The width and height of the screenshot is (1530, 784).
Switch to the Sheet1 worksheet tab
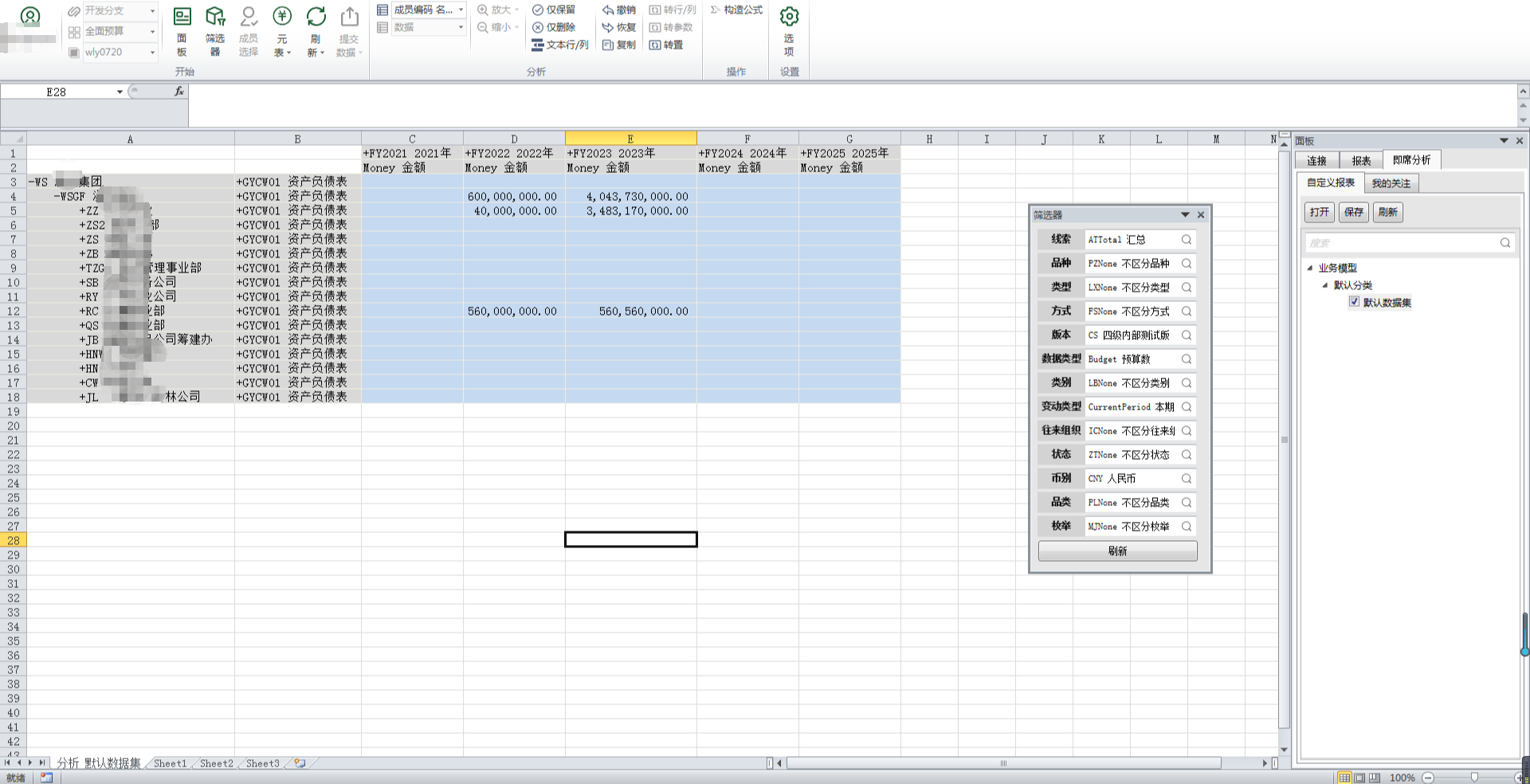(170, 763)
